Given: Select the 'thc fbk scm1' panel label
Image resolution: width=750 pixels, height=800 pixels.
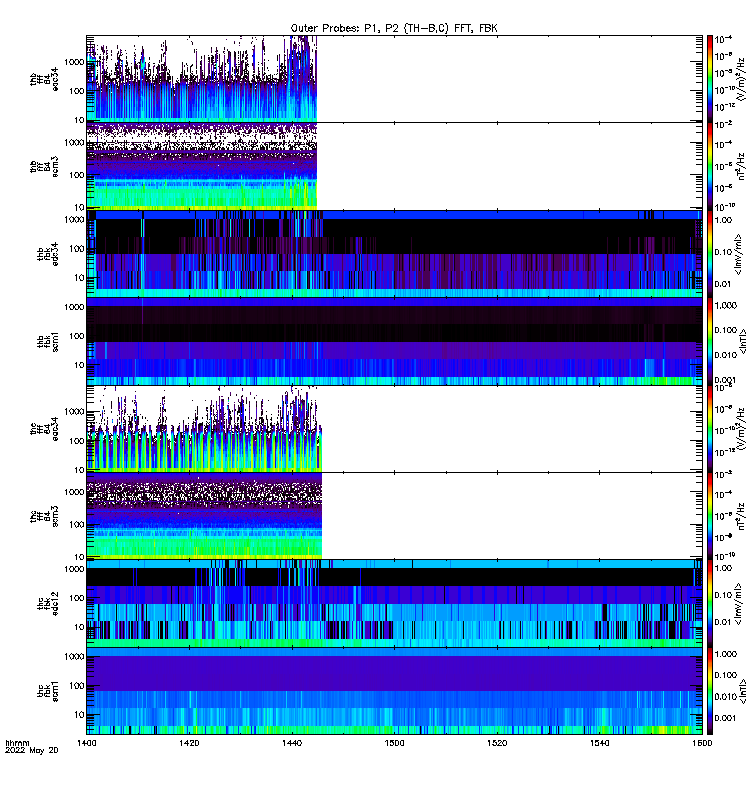Looking at the screenshot, I should click(48, 691).
